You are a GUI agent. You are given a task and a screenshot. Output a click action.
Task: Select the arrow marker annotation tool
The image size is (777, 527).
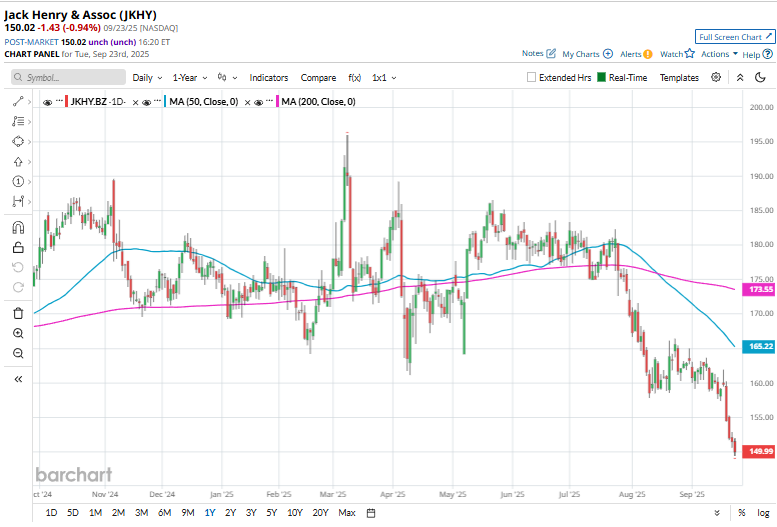tap(18, 162)
